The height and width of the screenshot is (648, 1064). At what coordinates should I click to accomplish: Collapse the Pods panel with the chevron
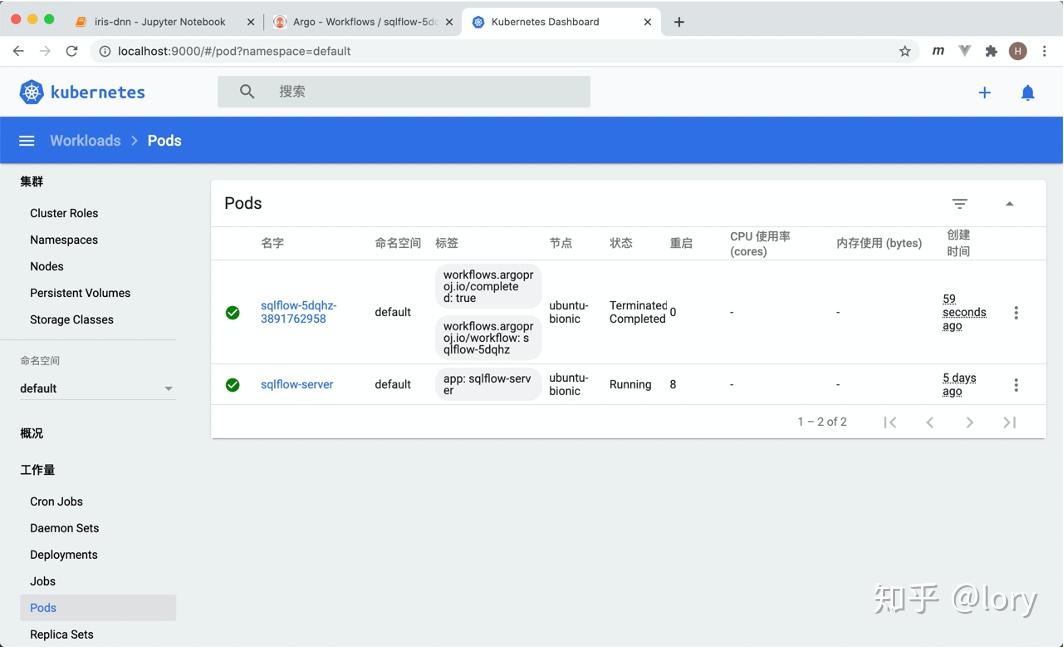[x=1010, y=203]
